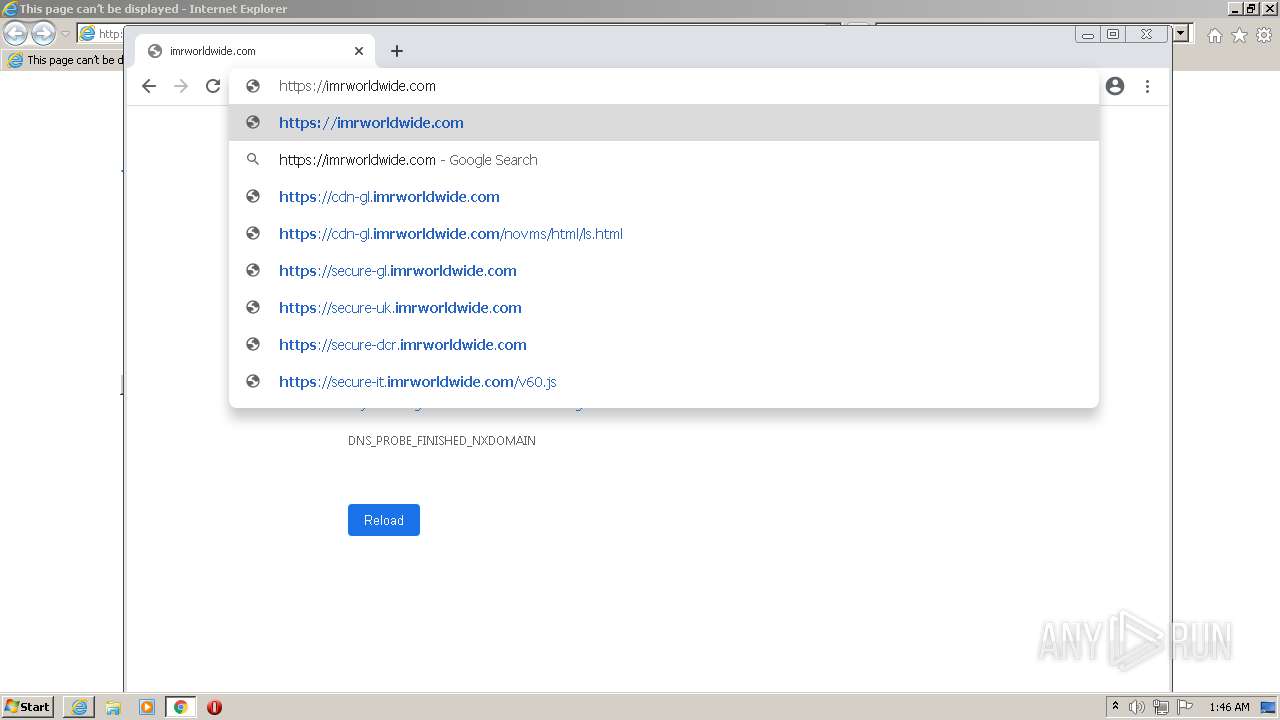The width and height of the screenshot is (1280, 720).
Task: Open Internet Explorer favorites star
Action: click(x=1239, y=35)
